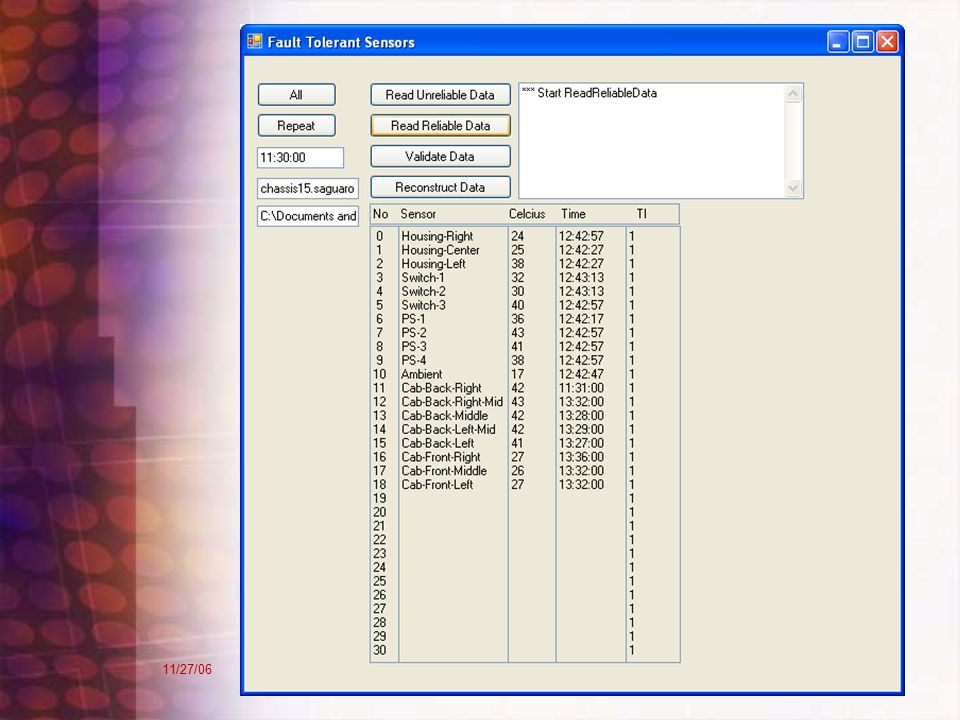Image resolution: width=960 pixels, height=720 pixels.
Task: Select the Cab-Front-Right sensor entry
Action: coord(441,457)
